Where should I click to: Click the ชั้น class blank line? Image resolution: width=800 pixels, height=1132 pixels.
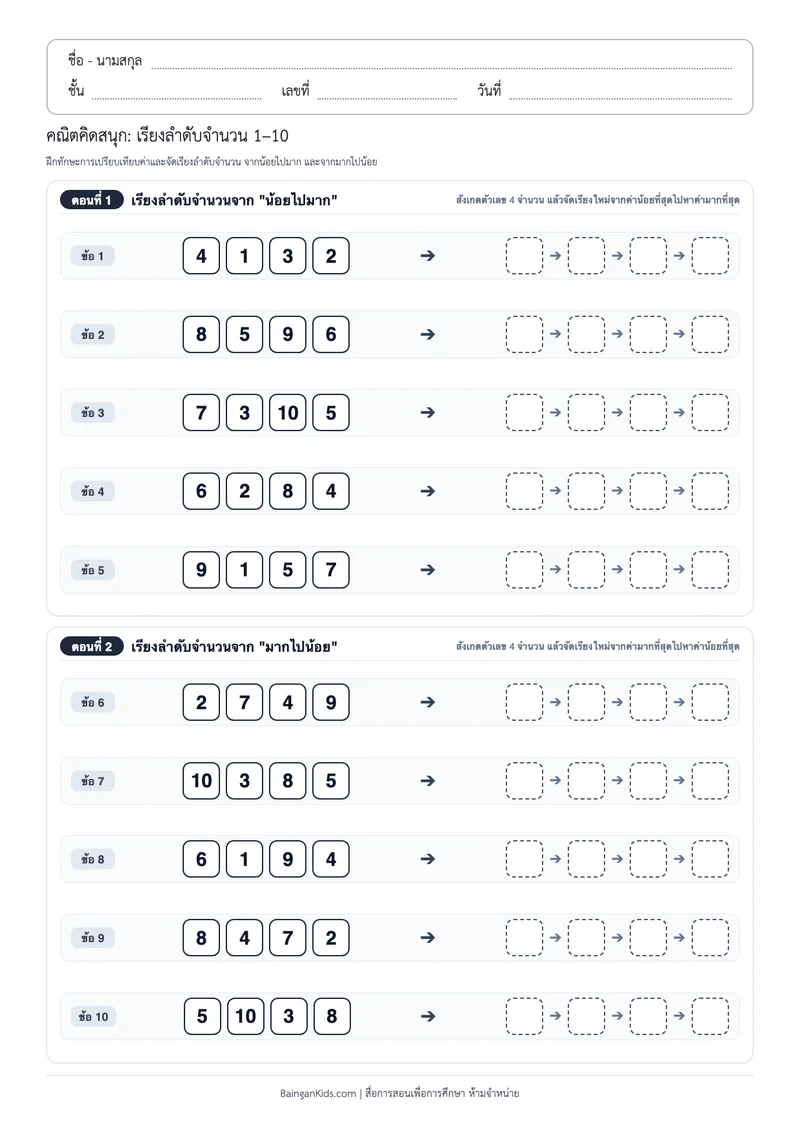tap(176, 96)
